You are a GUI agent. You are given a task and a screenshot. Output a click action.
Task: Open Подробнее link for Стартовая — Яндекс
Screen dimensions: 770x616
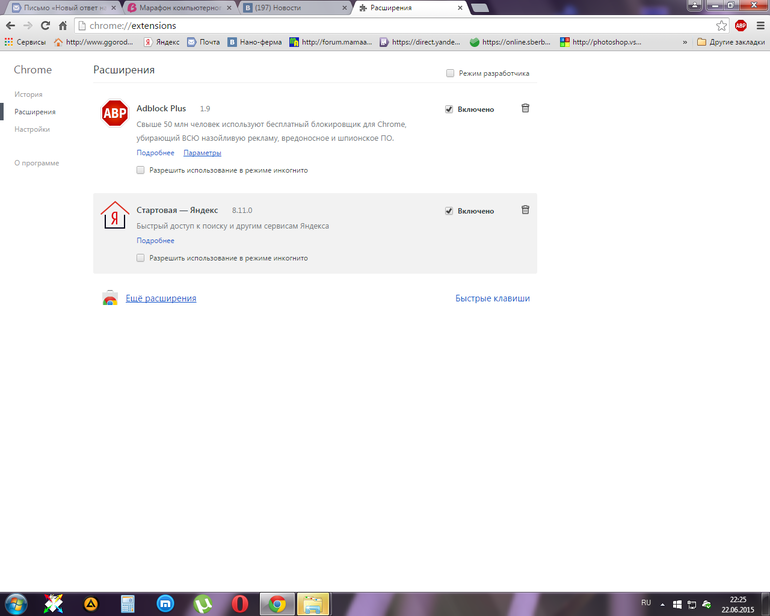[155, 241]
